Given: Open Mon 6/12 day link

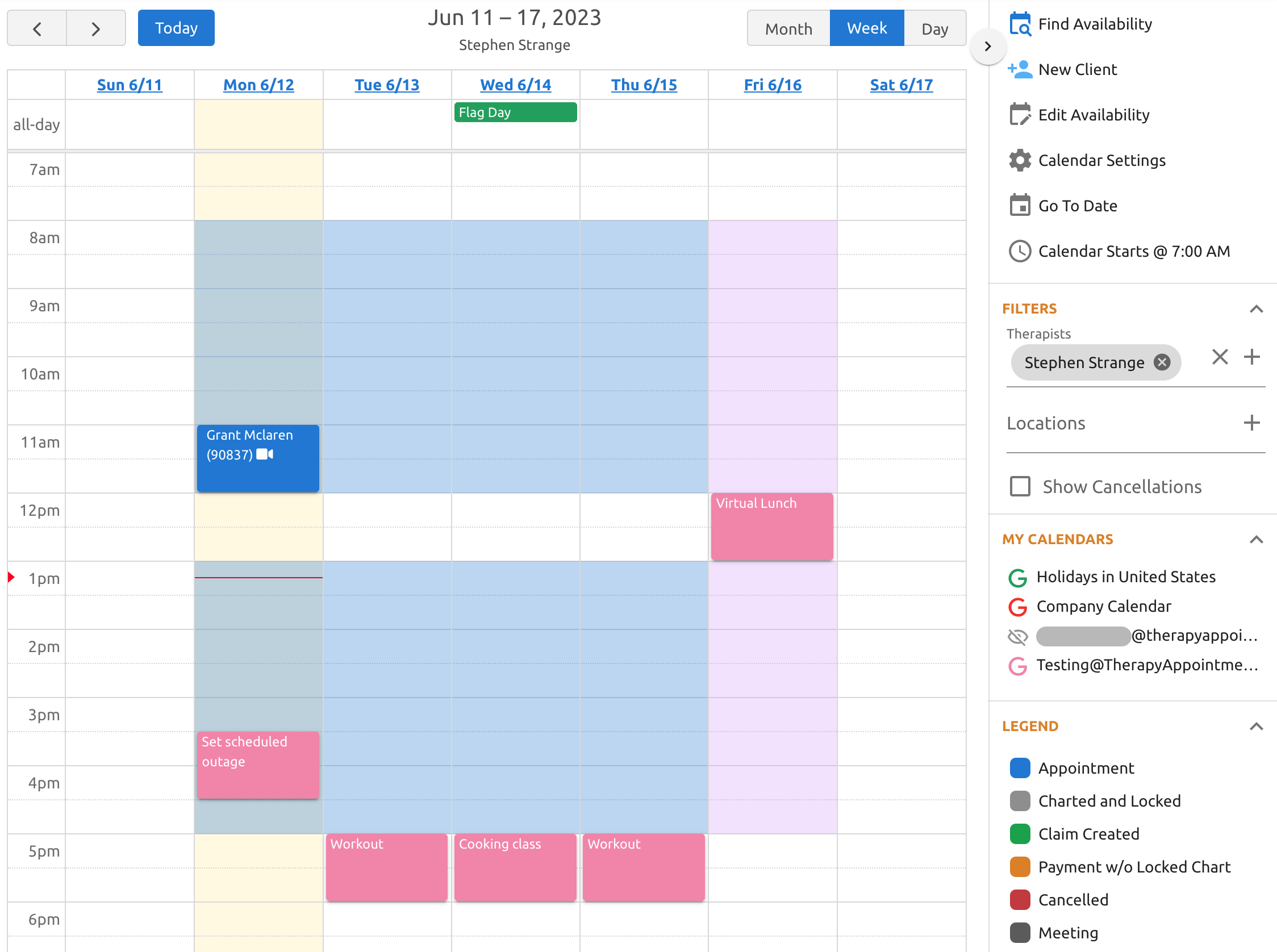Looking at the screenshot, I should pos(258,85).
